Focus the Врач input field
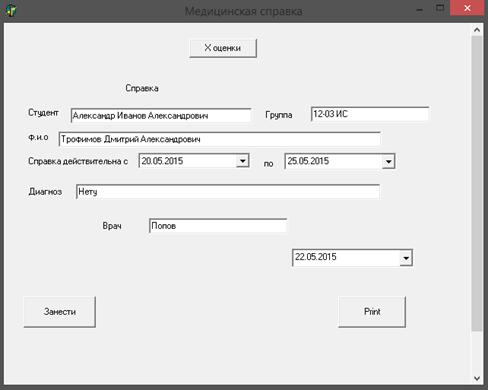 coord(218,226)
